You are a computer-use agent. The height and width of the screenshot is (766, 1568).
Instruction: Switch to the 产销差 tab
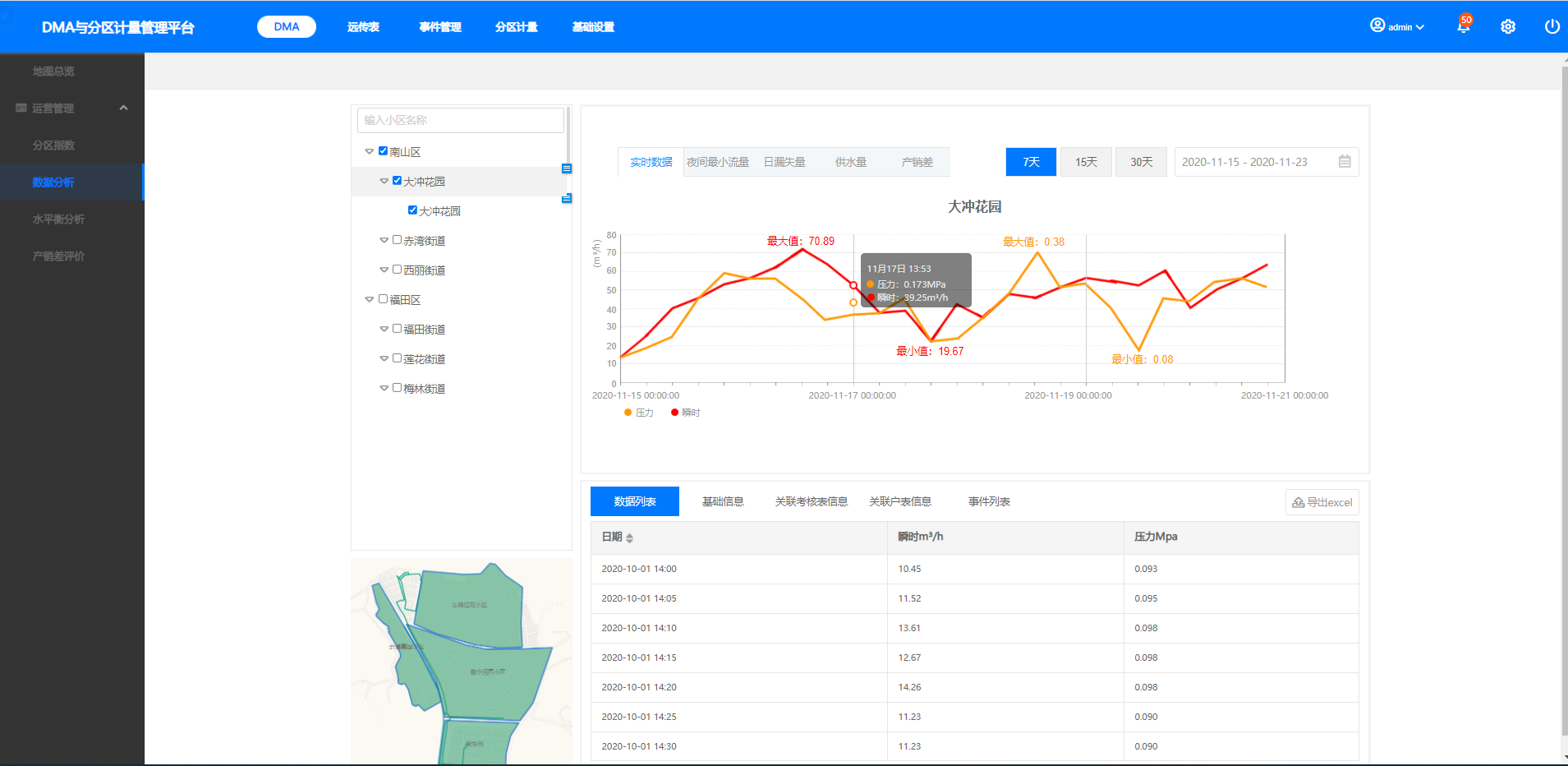click(x=917, y=162)
